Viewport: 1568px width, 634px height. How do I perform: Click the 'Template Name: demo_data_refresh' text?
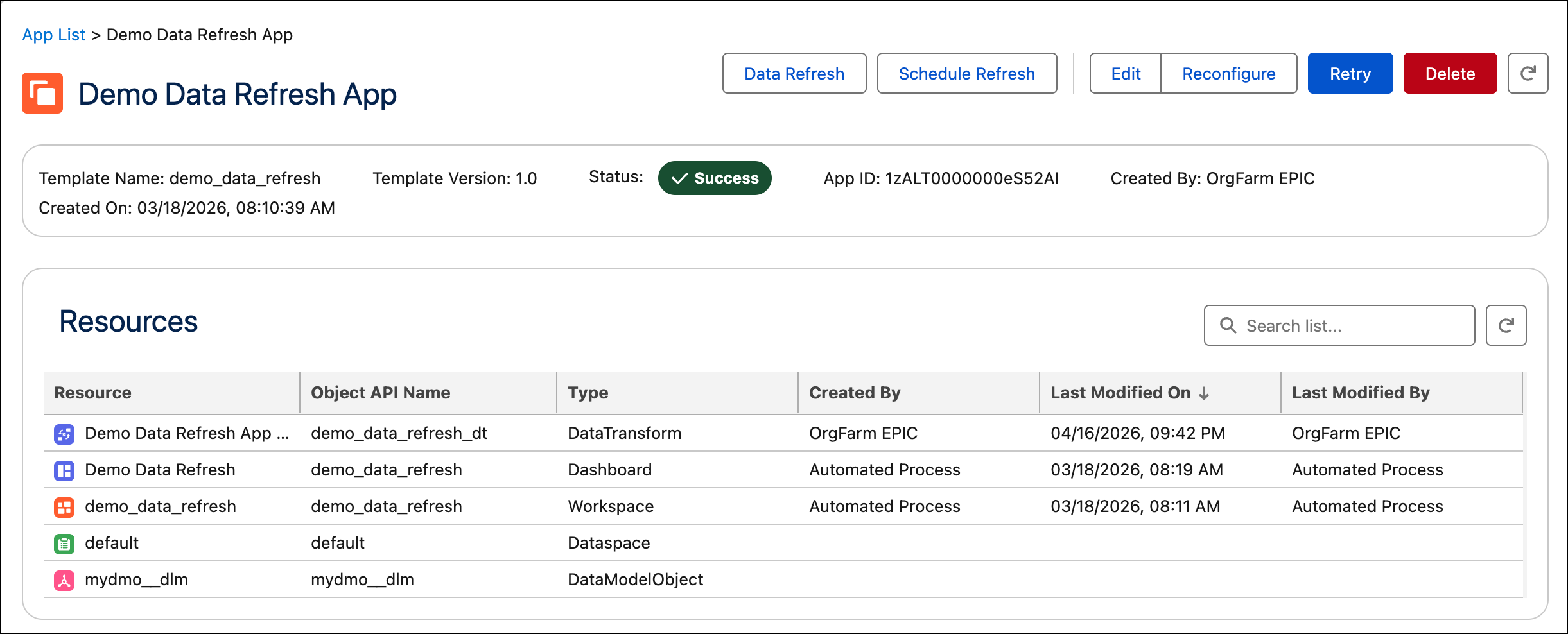180,178
